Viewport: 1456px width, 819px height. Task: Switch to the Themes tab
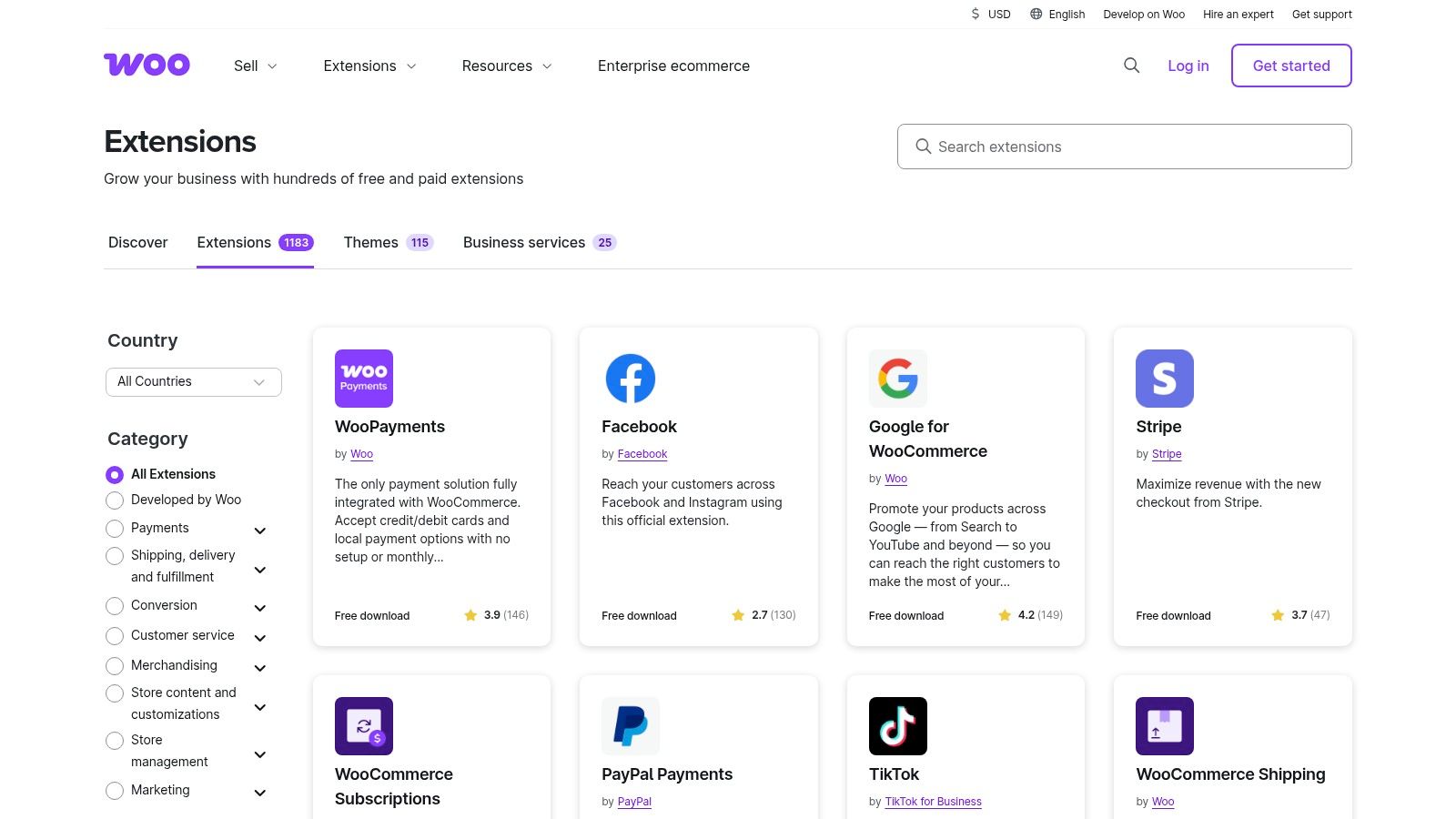[x=388, y=243]
